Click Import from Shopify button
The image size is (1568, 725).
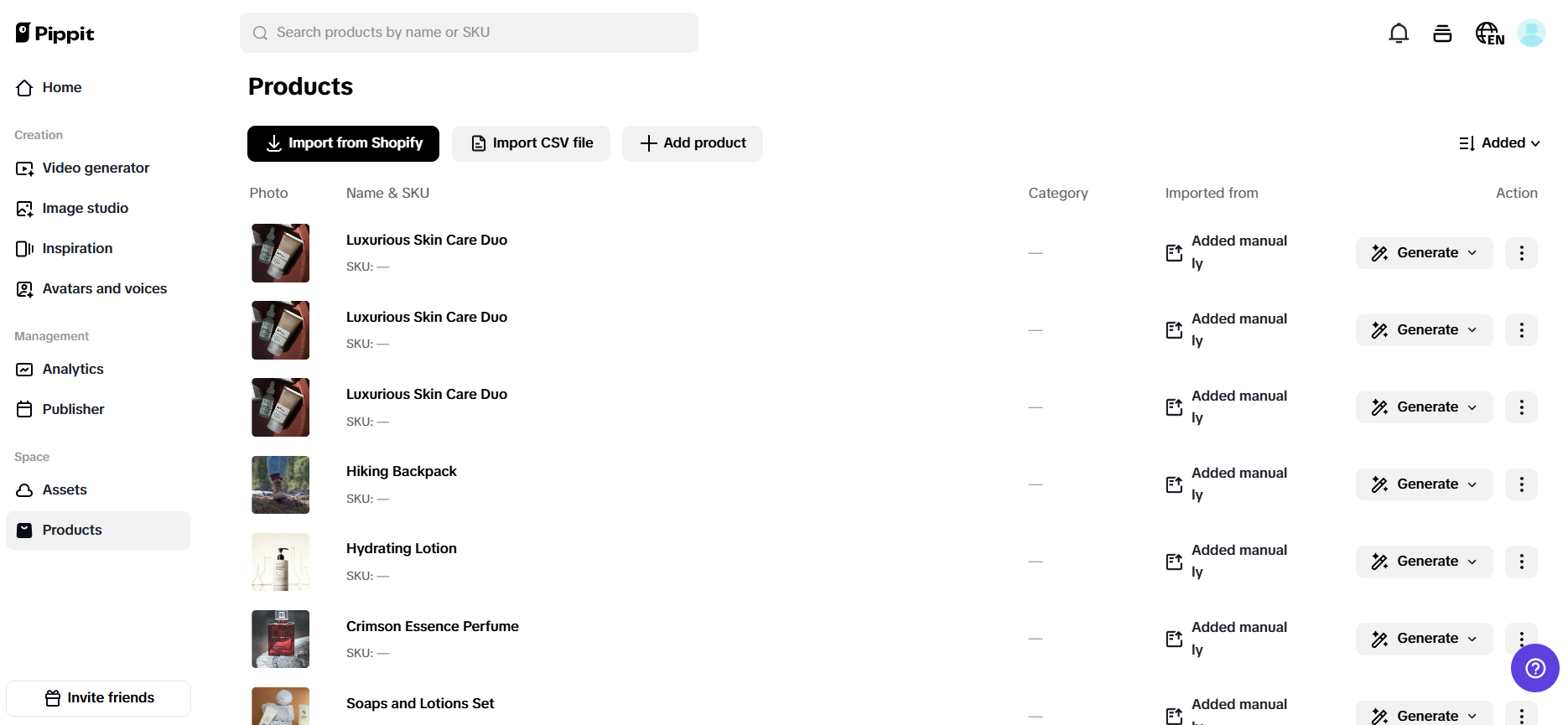click(x=343, y=143)
